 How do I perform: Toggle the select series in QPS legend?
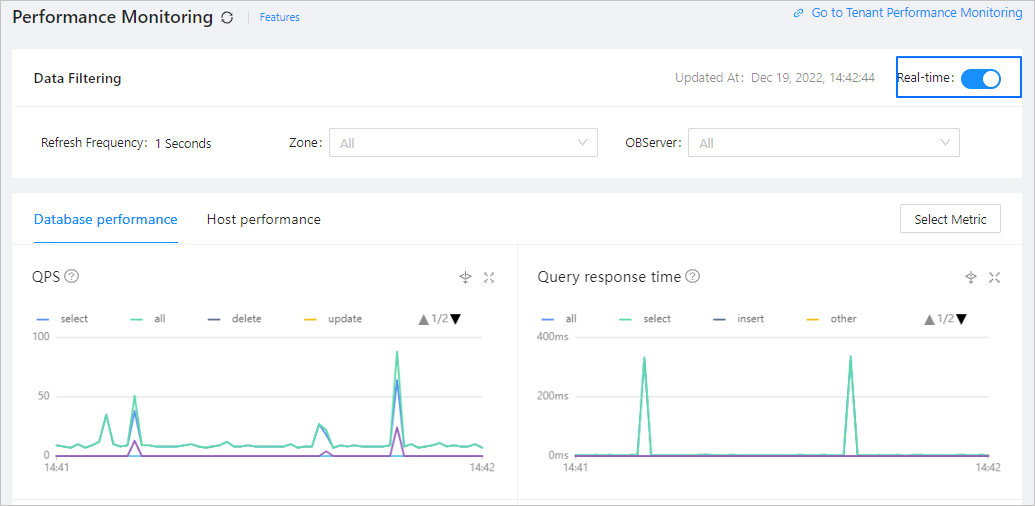(64, 319)
